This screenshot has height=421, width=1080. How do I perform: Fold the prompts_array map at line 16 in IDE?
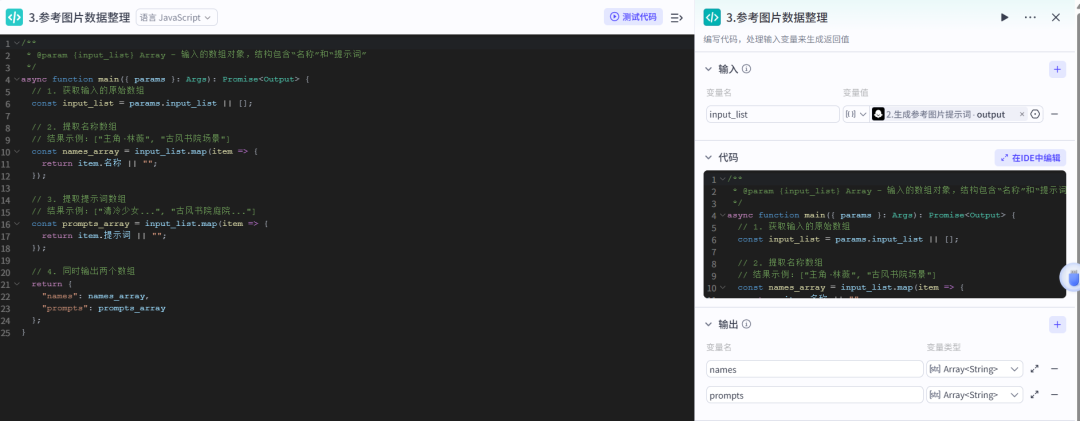tap(17, 225)
